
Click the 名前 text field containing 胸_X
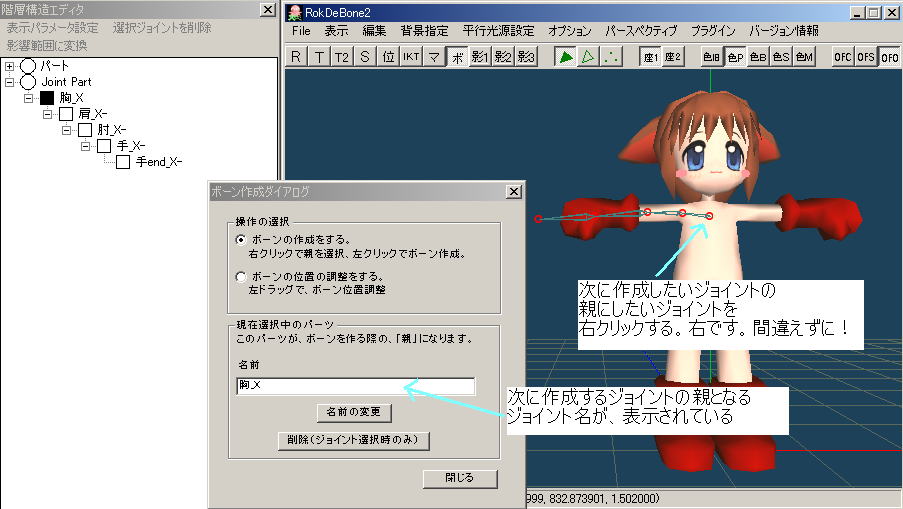(x=355, y=386)
